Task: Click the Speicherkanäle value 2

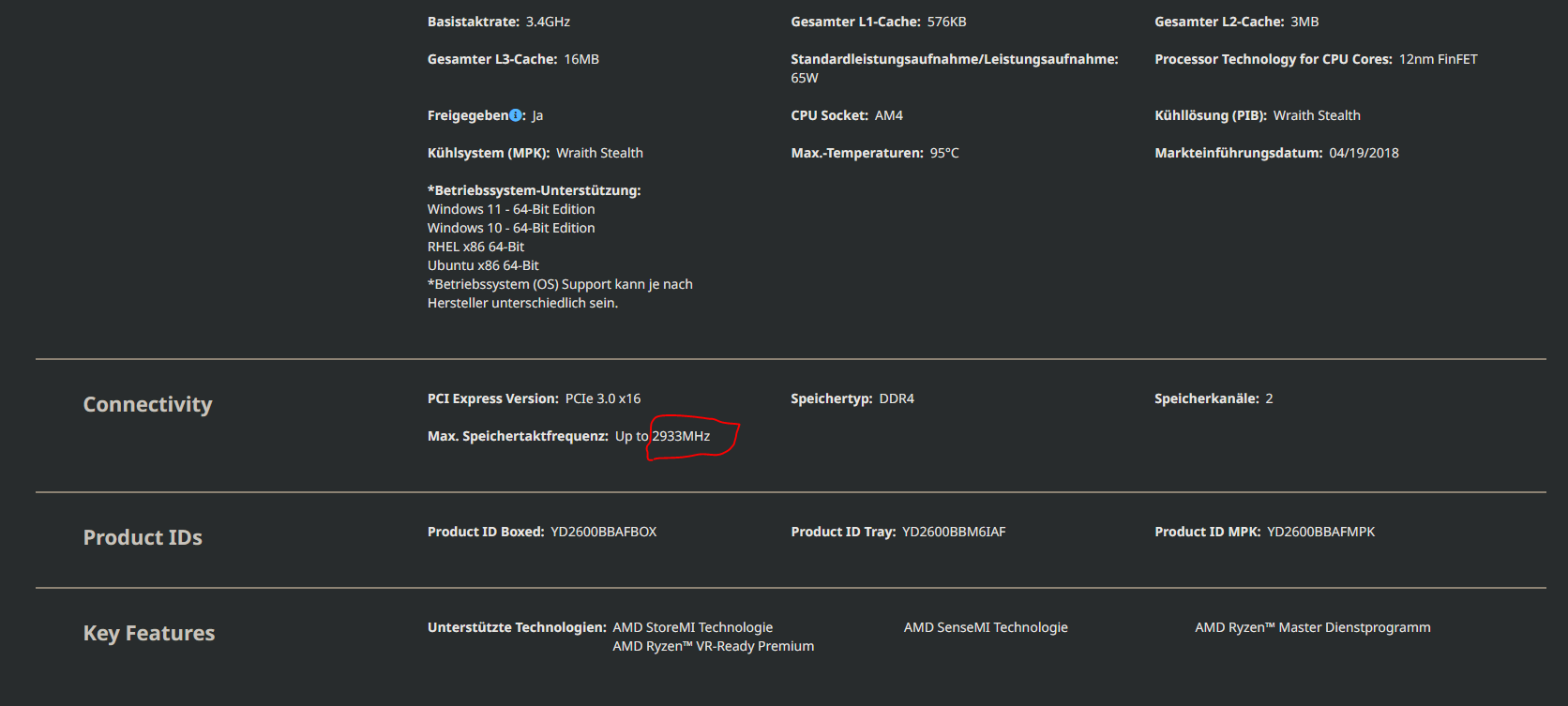Action: (1269, 398)
